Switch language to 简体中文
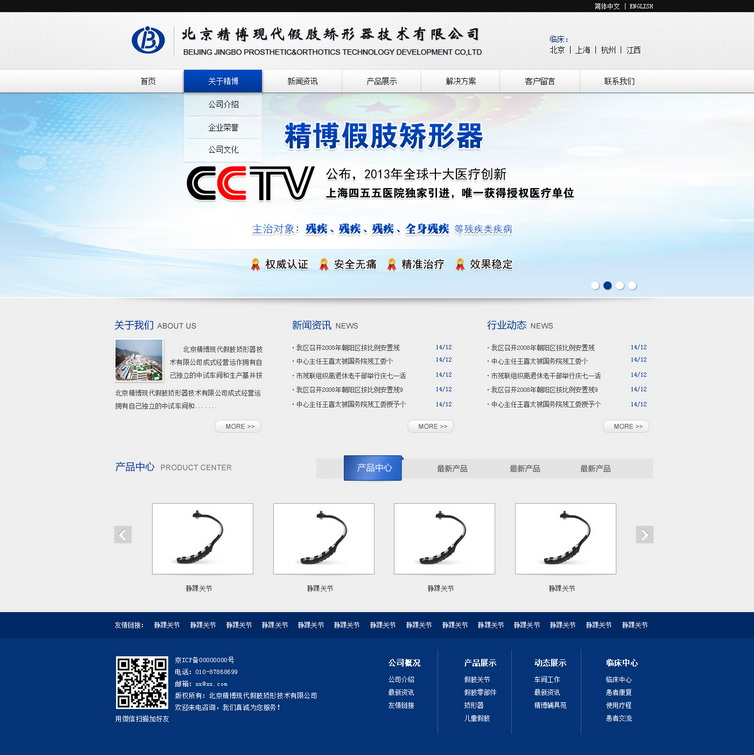Viewport: 754px width, 755px height. (x=607, y=6)
